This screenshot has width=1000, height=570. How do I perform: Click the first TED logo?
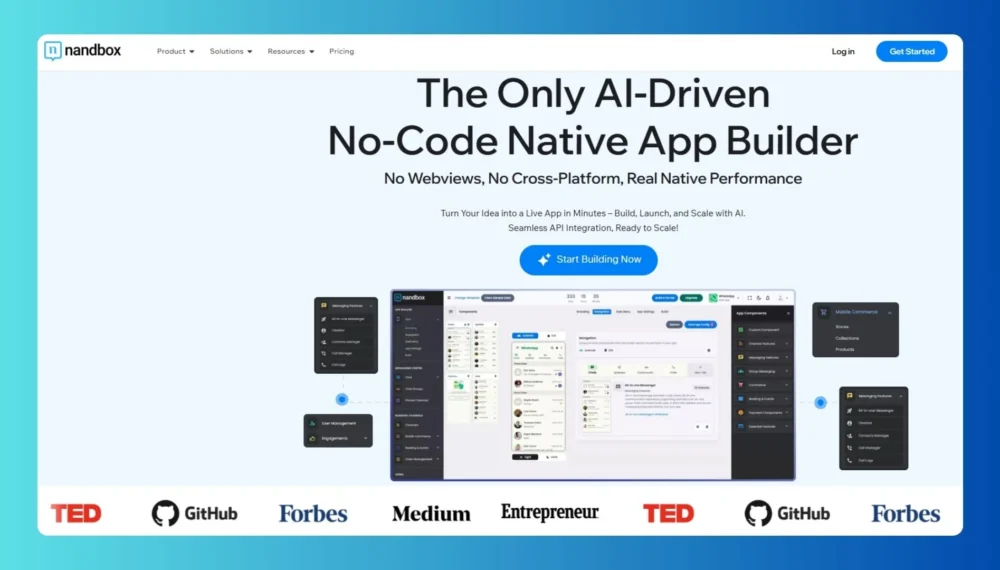click(76, 514)
